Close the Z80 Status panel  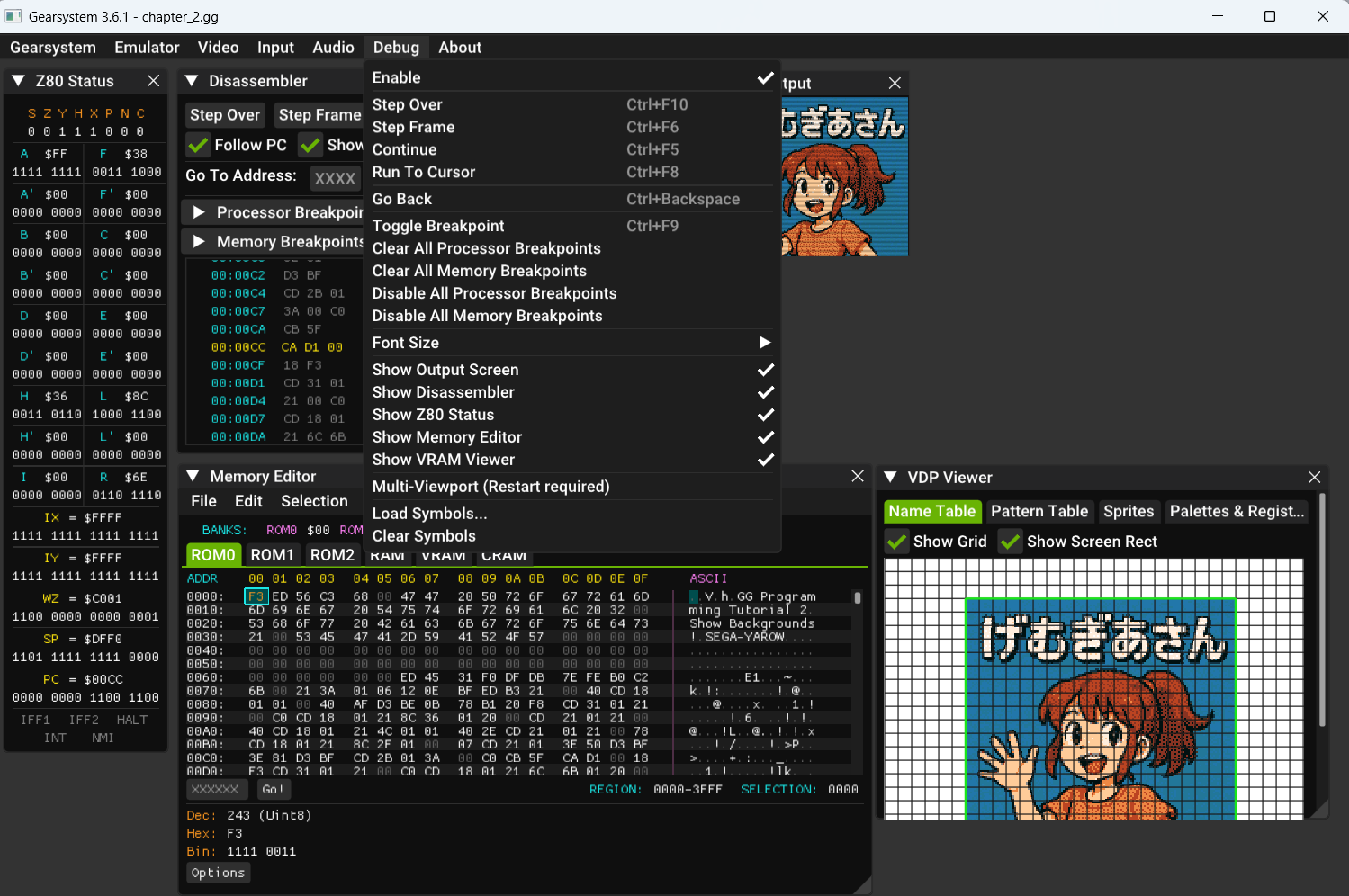point(154,81)
